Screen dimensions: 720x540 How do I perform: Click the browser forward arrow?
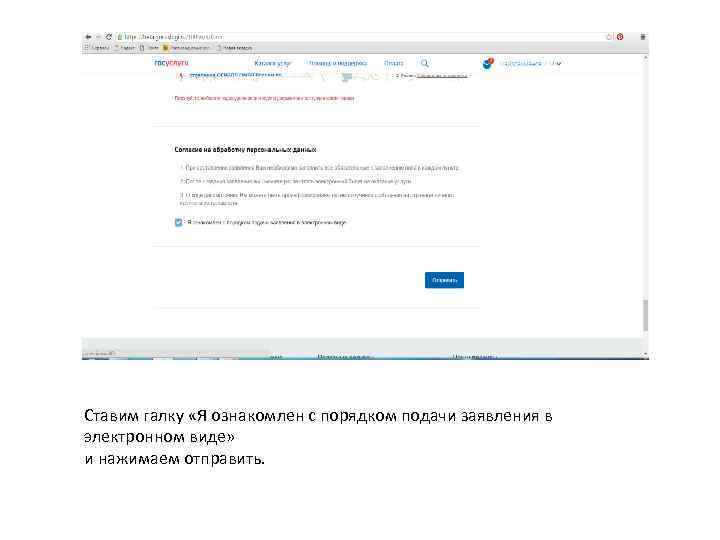pyautogui.click(x=98, y=37)
